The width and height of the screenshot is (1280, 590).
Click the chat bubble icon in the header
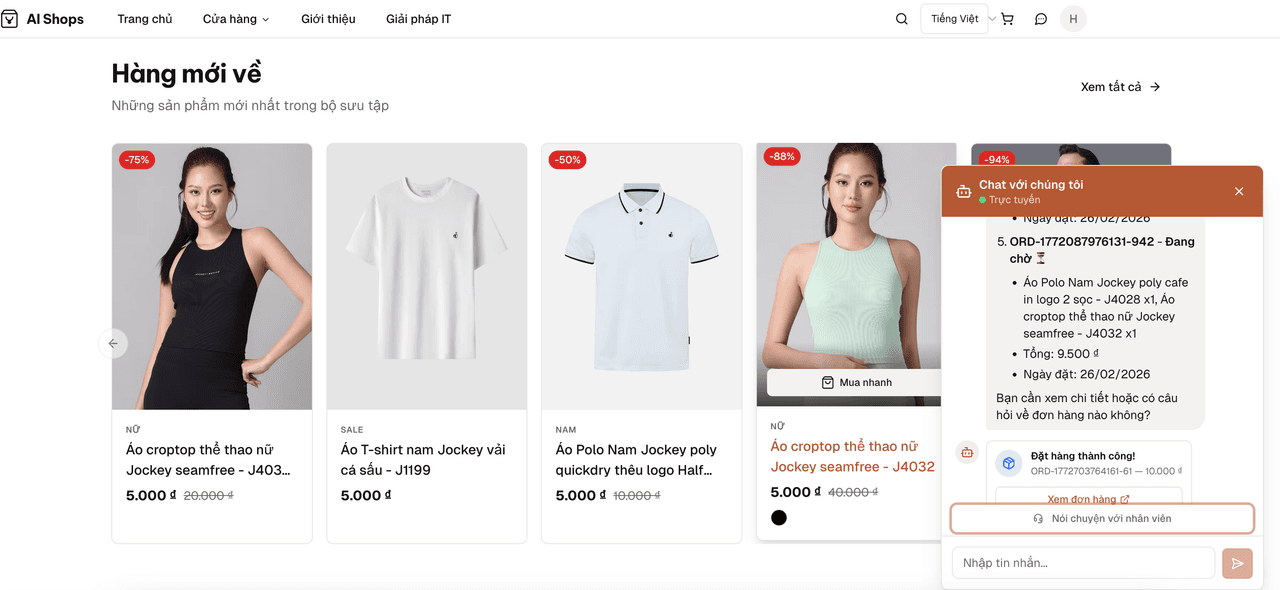tap(1041, 18)
